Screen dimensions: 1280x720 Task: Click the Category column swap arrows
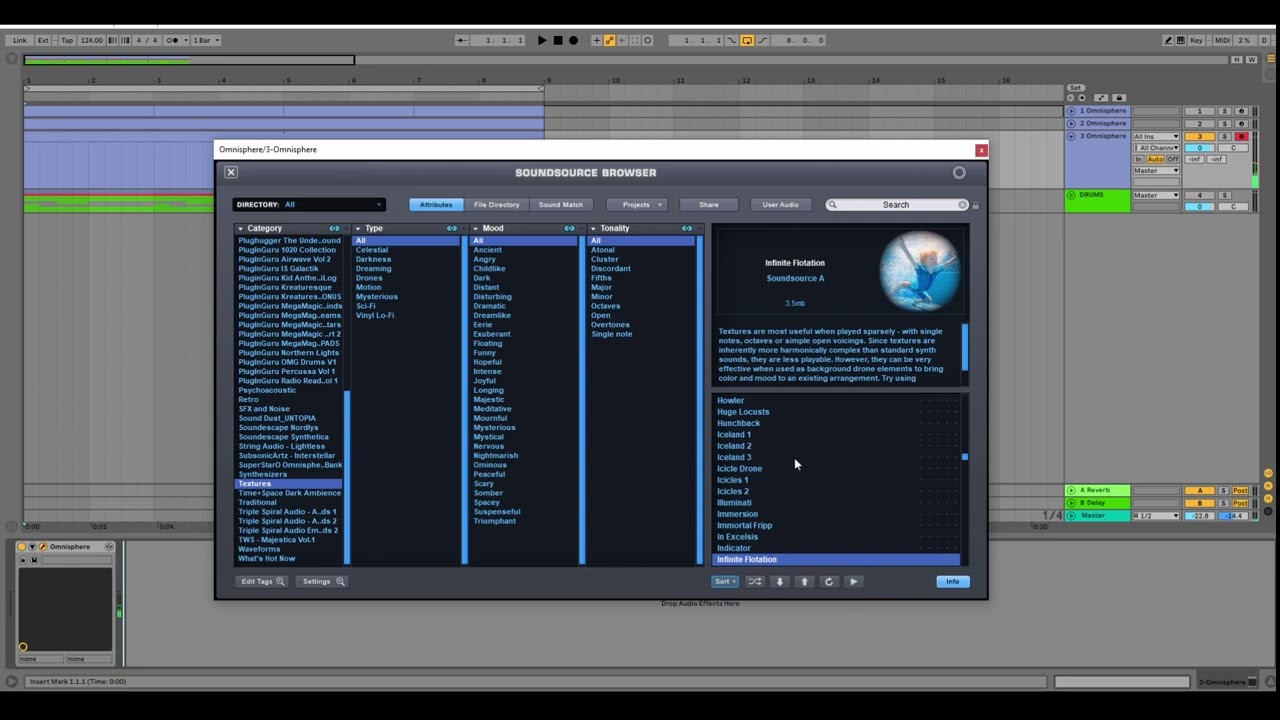click(x=334, y=228)
